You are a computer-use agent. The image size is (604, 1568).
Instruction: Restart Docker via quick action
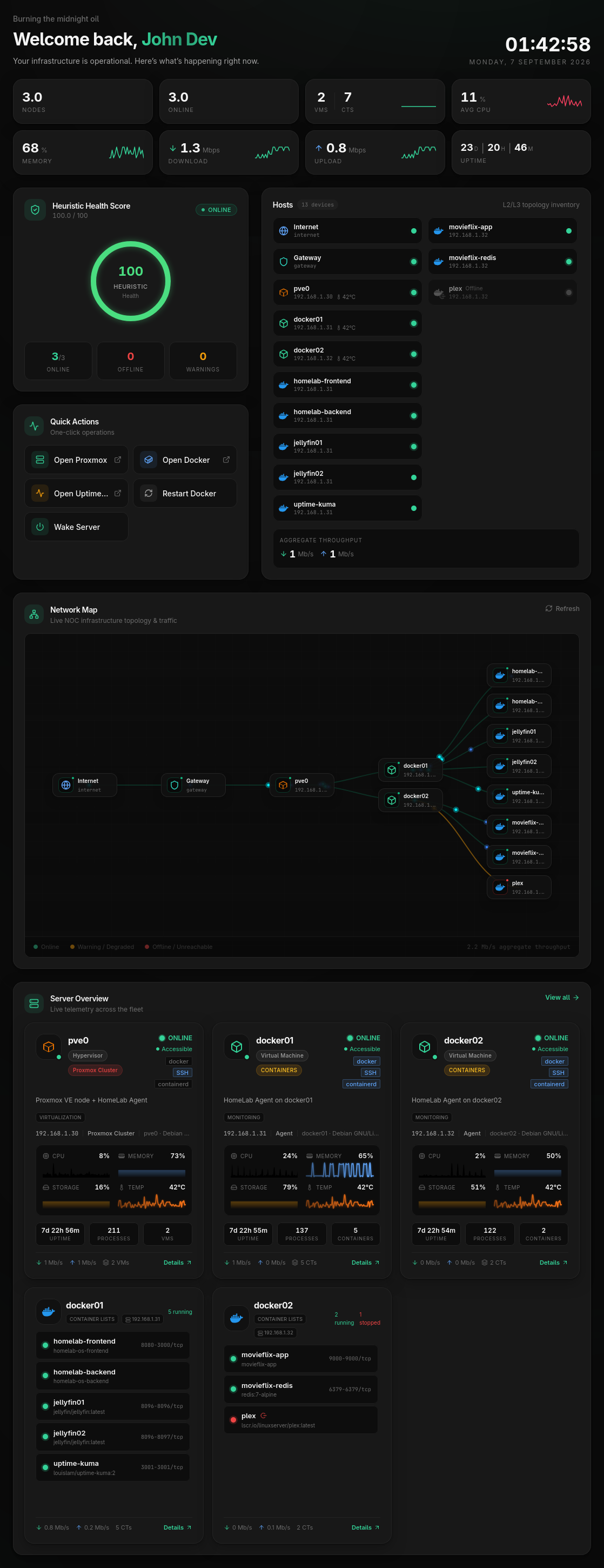(185, 493)
